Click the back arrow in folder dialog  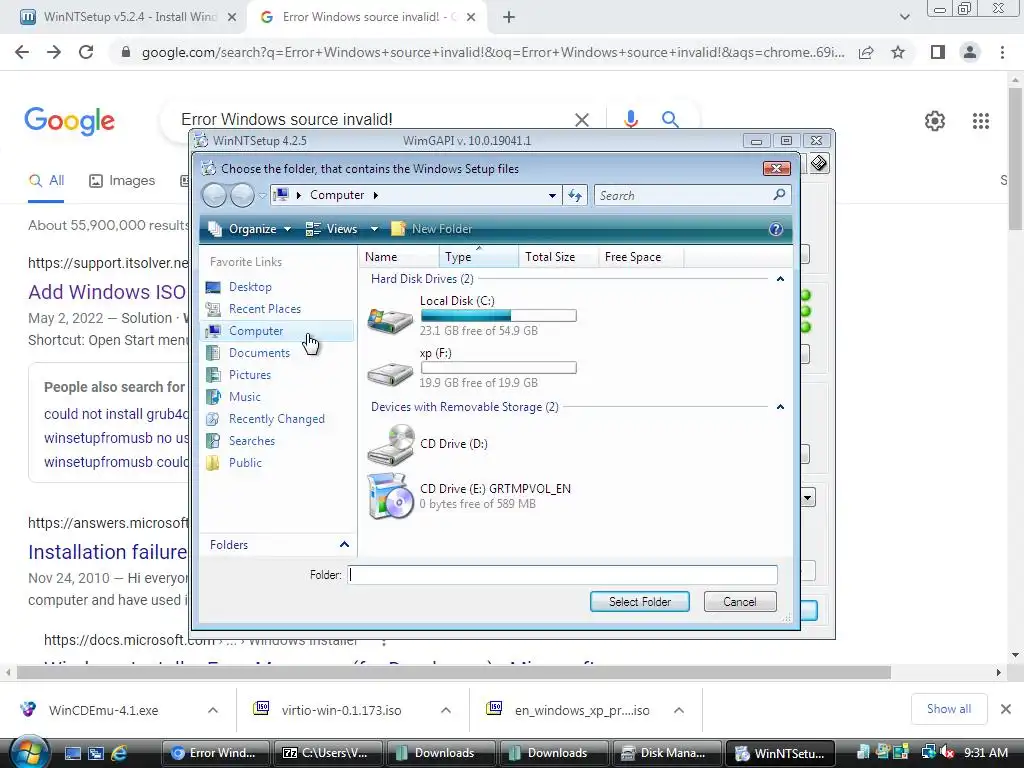[x=214, y=195]
